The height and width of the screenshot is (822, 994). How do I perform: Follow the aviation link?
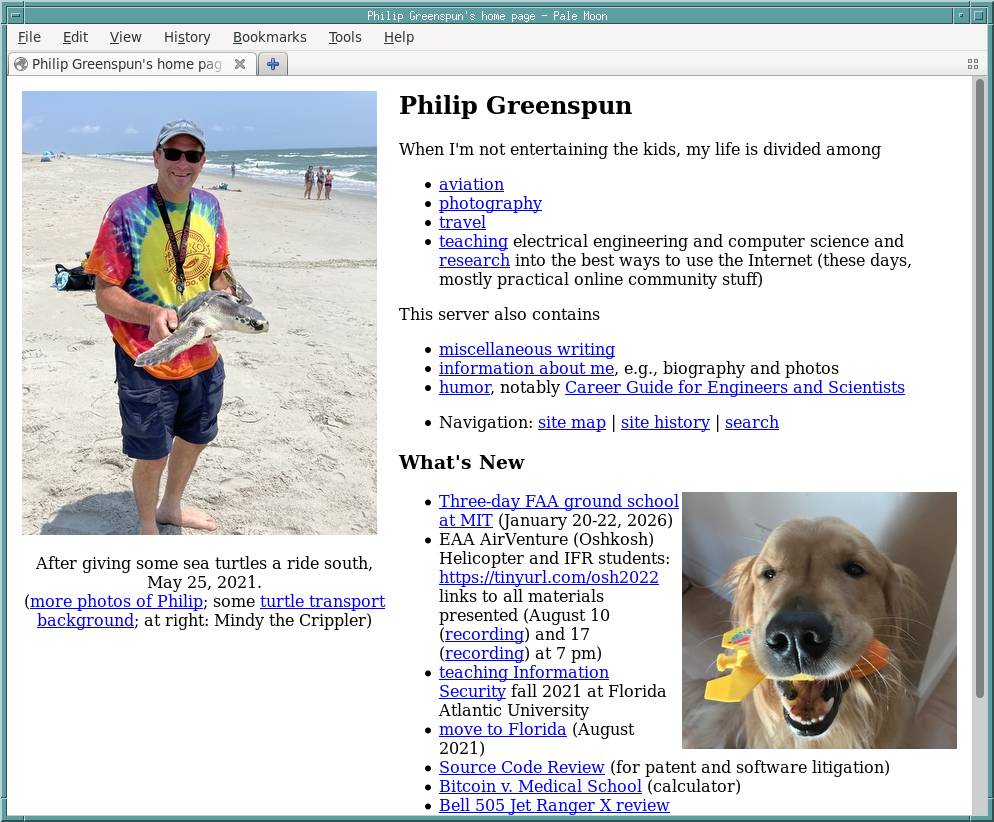471,184
